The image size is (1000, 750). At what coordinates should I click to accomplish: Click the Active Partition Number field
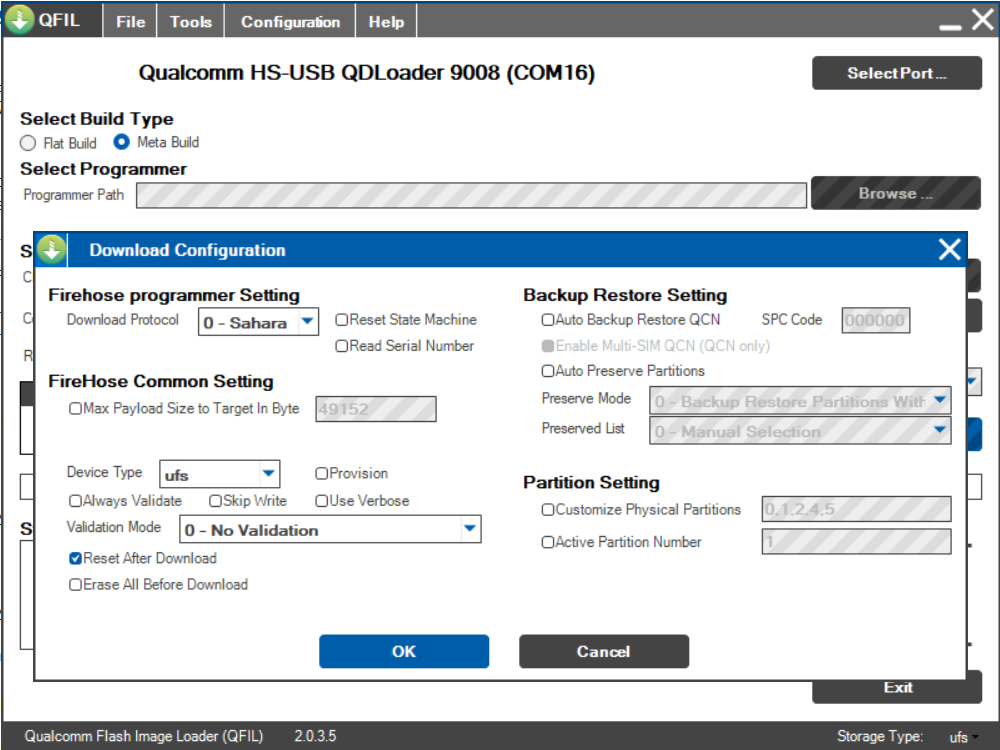856,541
